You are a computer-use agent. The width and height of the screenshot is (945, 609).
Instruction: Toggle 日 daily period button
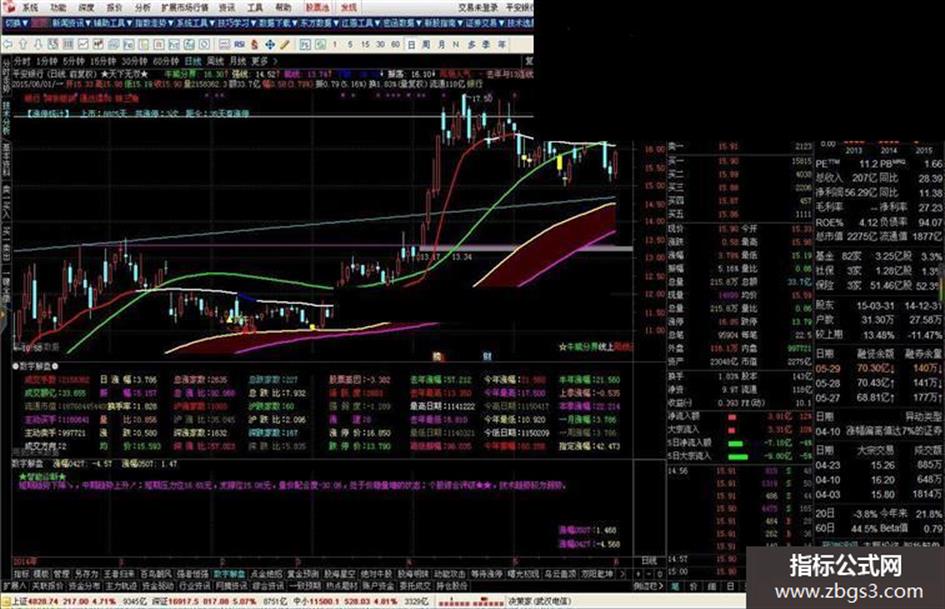pos(411,44)
